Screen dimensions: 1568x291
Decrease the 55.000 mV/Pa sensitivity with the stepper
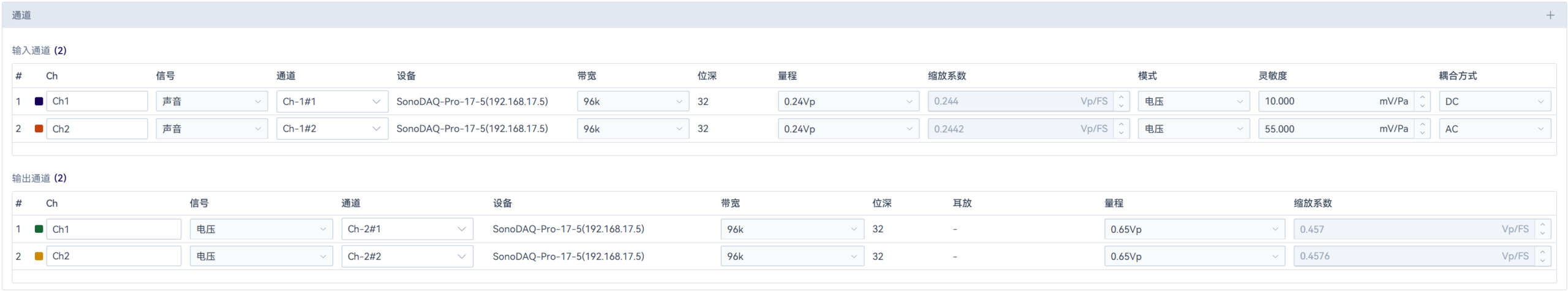click(1422, 134)
